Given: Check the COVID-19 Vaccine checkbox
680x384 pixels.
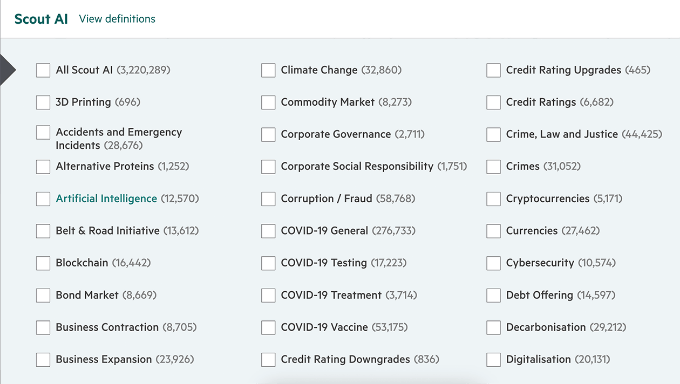Looking at the screenshot, I should click(x=268, y=327).
